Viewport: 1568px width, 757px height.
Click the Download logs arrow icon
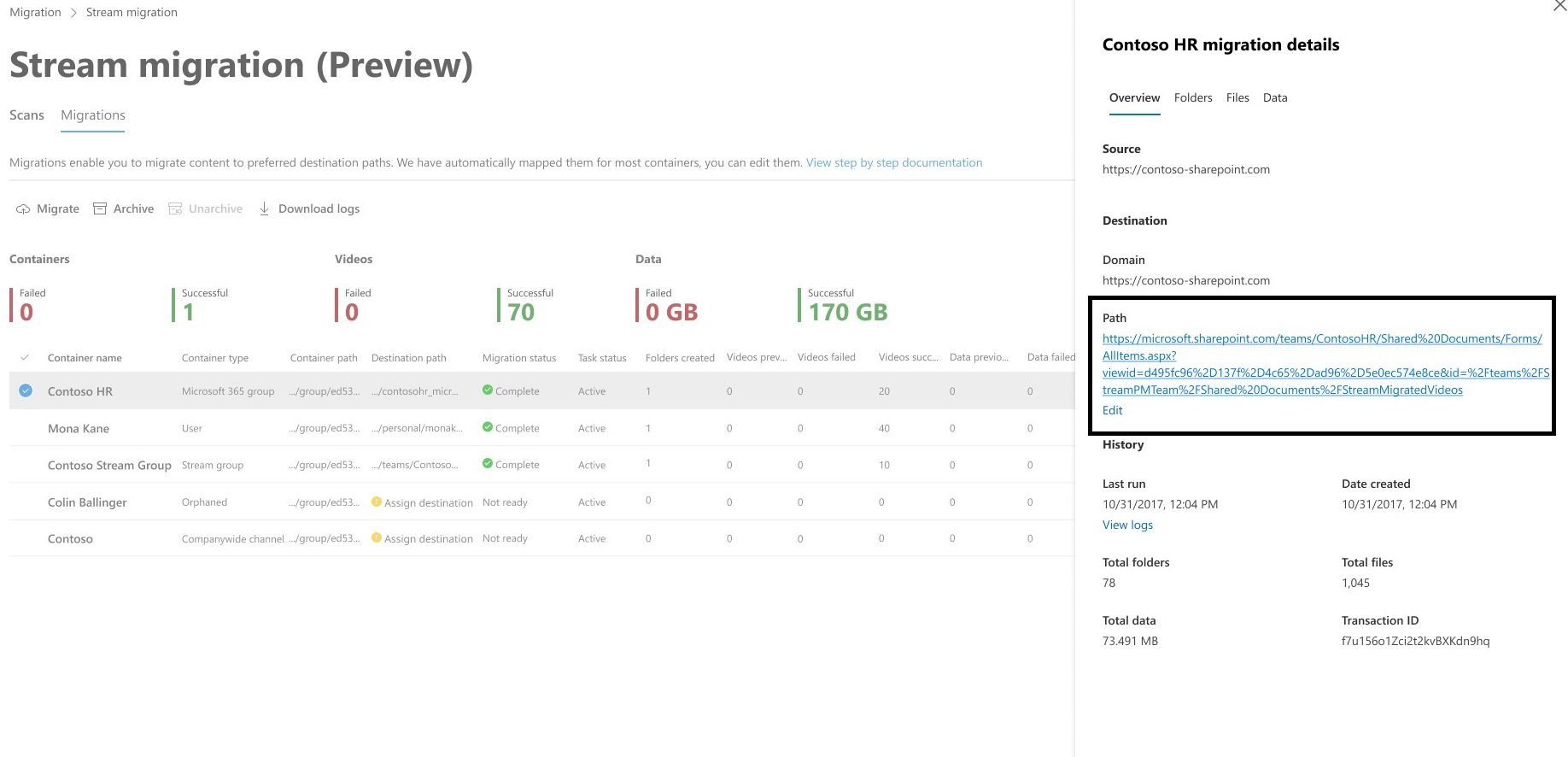(265, 208)
